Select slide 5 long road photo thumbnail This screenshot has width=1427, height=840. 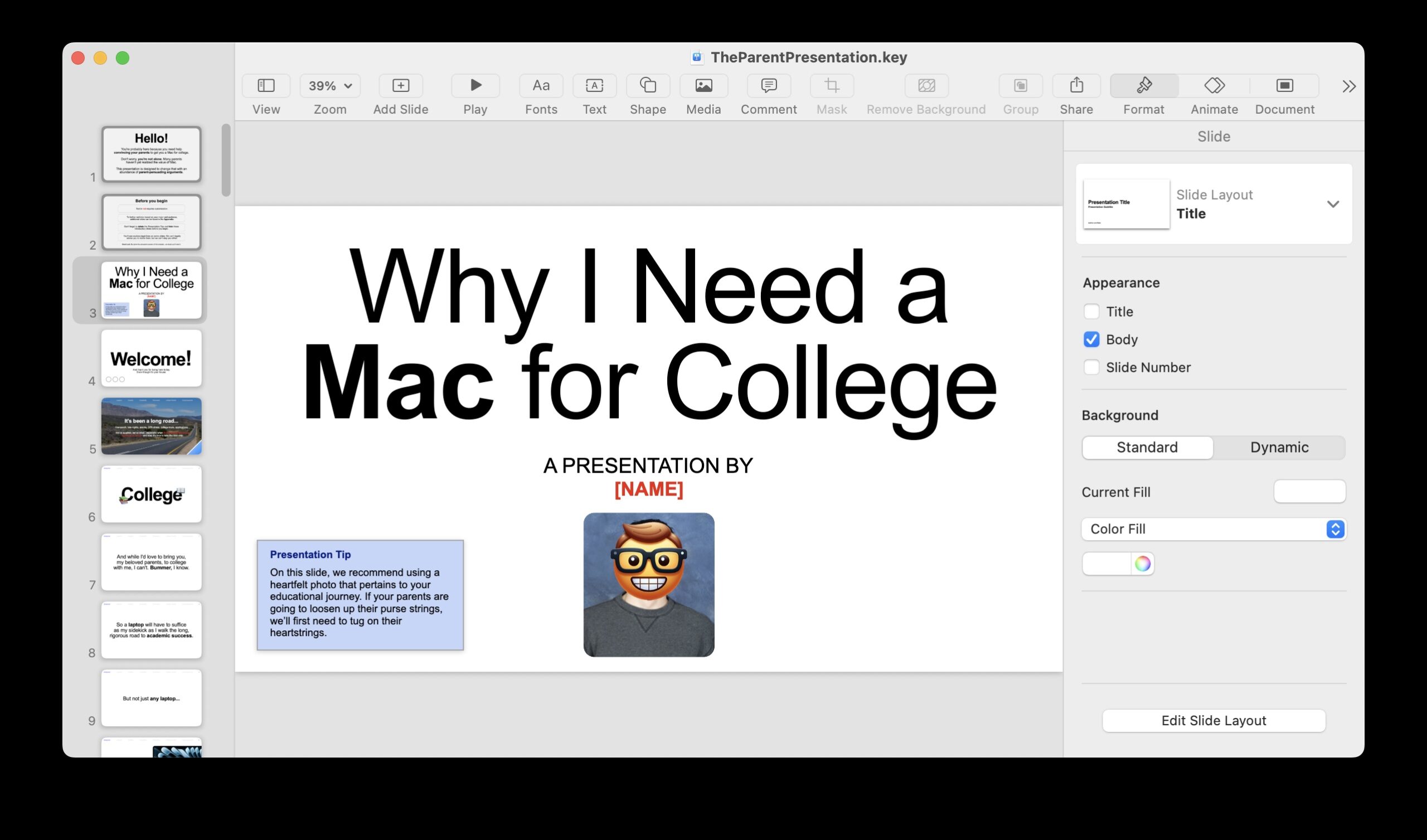click(x=151, y=426)
